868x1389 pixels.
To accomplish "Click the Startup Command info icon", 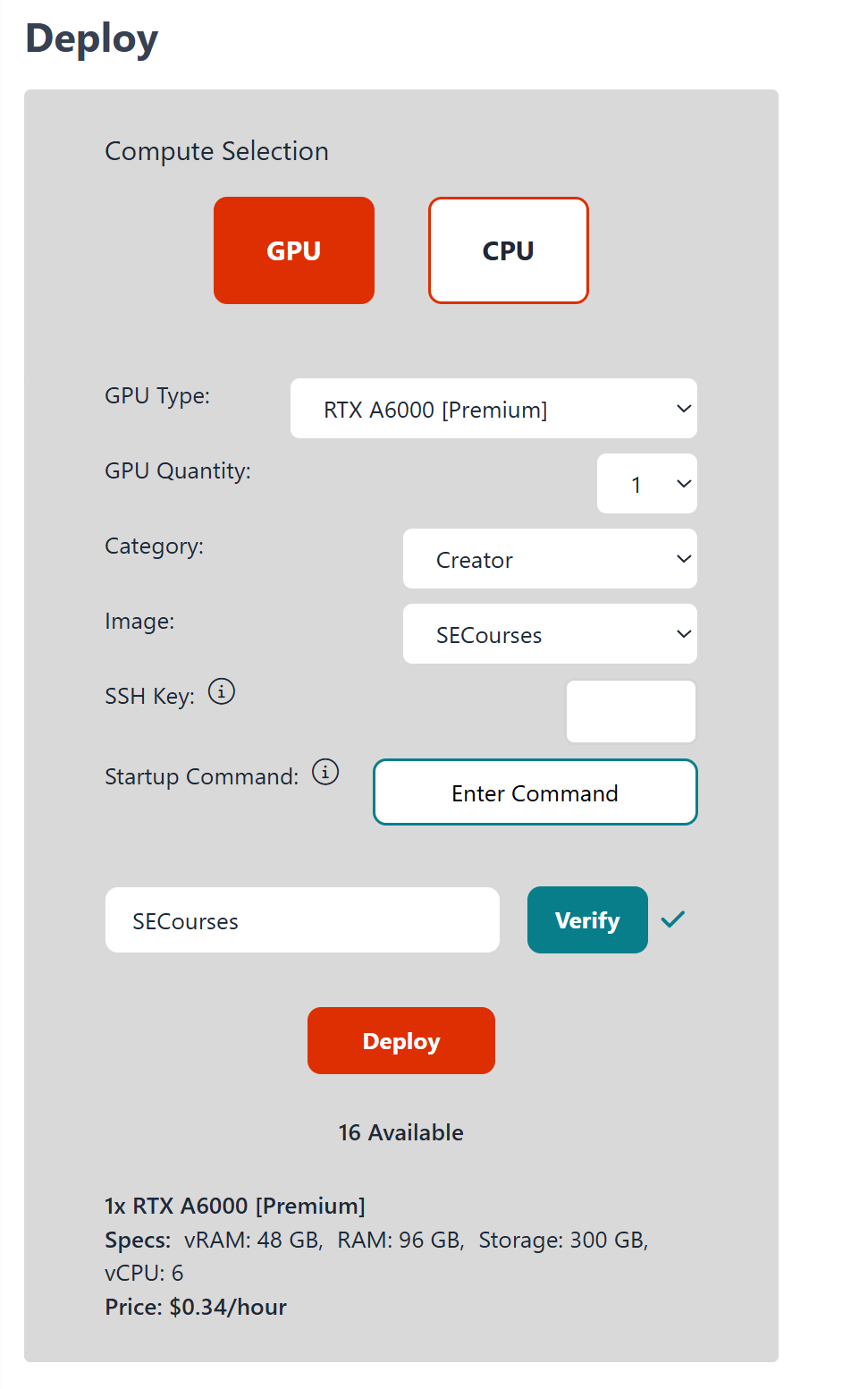I will click(x=325, y=772).
